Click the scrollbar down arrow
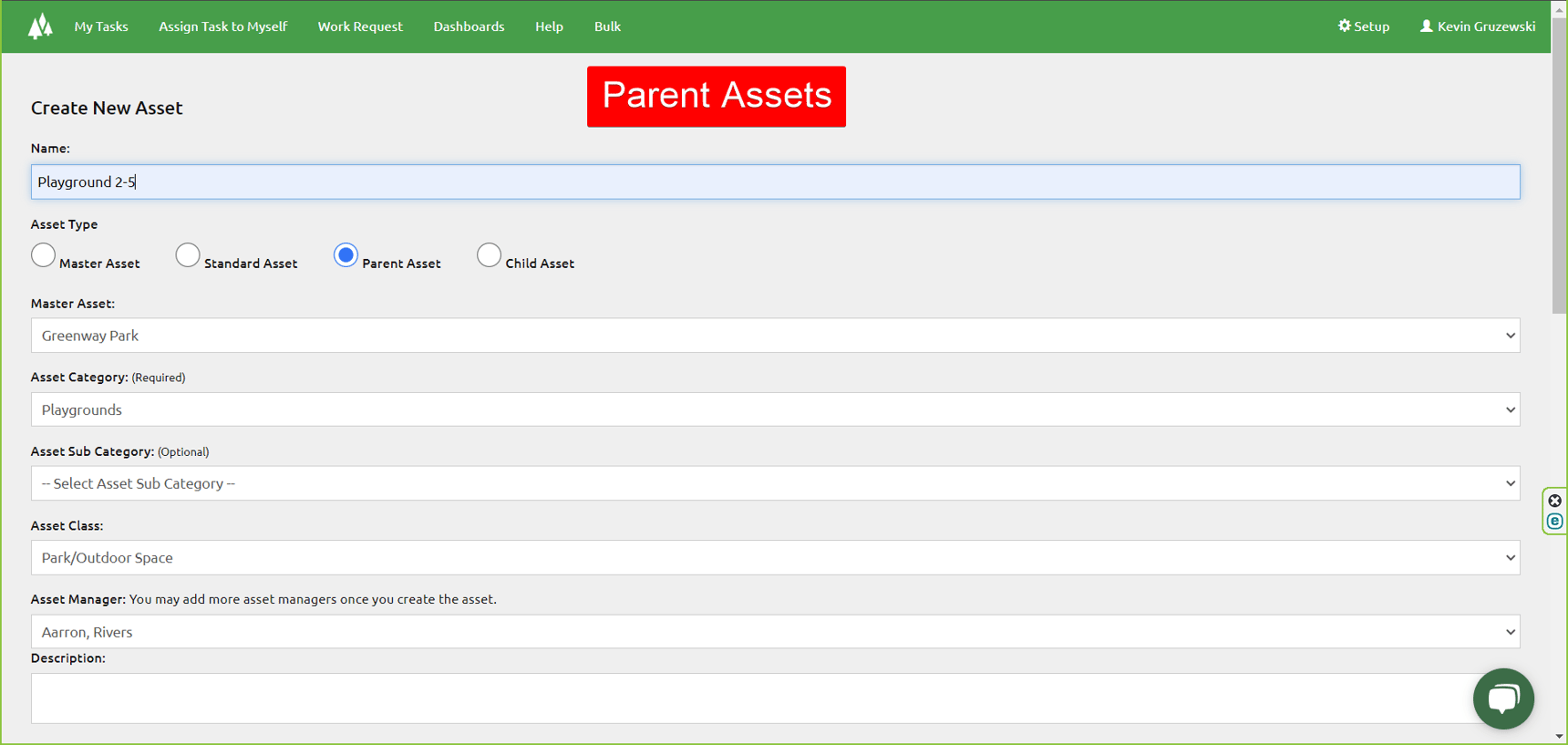The width and height of the screenshot is (1568, 745). [x=1559, y=736]
